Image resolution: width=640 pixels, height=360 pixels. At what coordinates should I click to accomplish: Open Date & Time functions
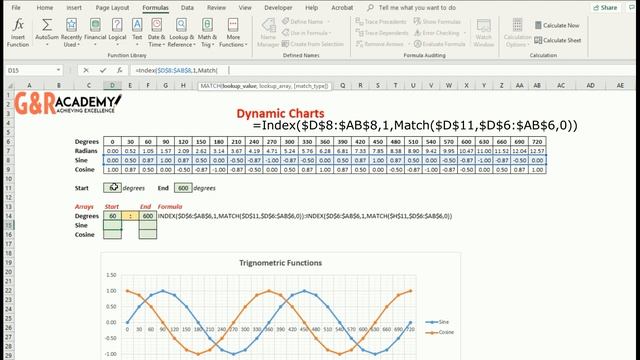pyautogui.click(x=156, y=33)
